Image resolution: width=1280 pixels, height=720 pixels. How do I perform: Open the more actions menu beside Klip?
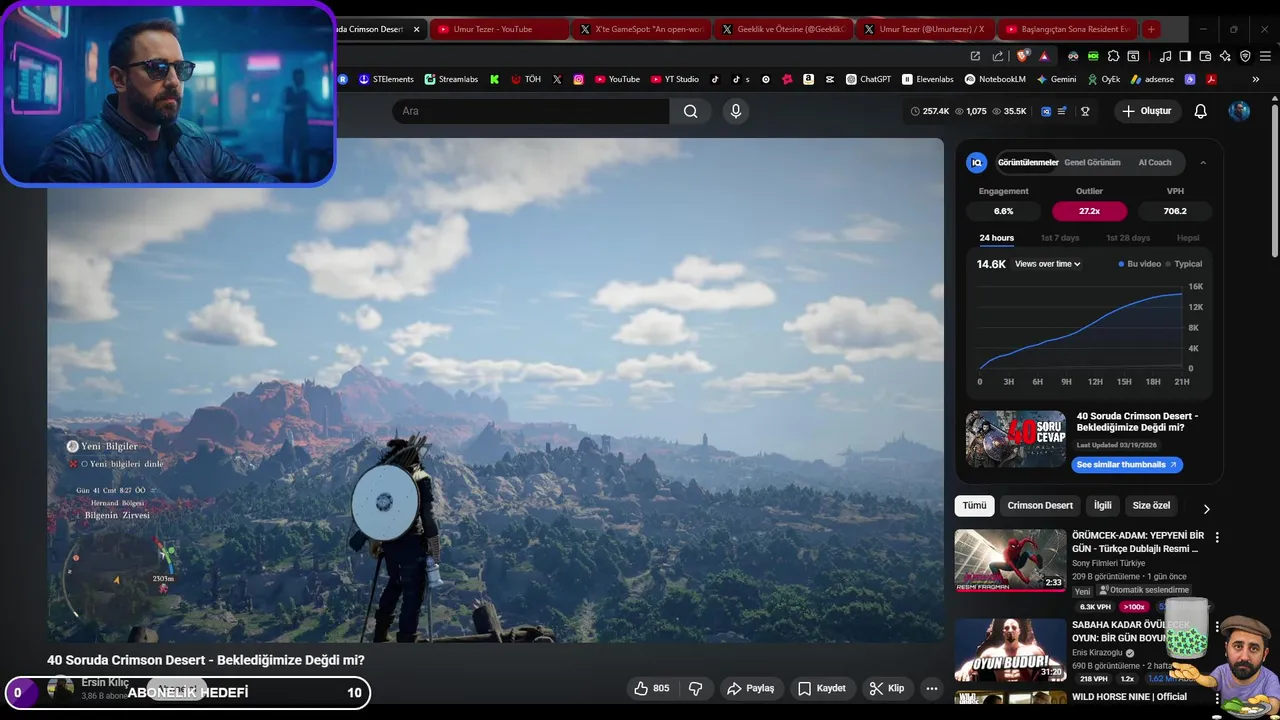point(931,688)
